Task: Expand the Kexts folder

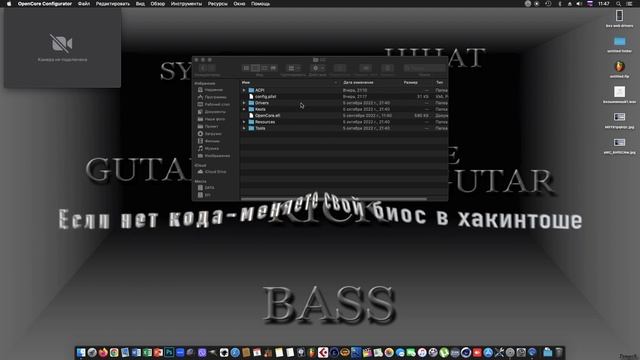Action: 244,109
